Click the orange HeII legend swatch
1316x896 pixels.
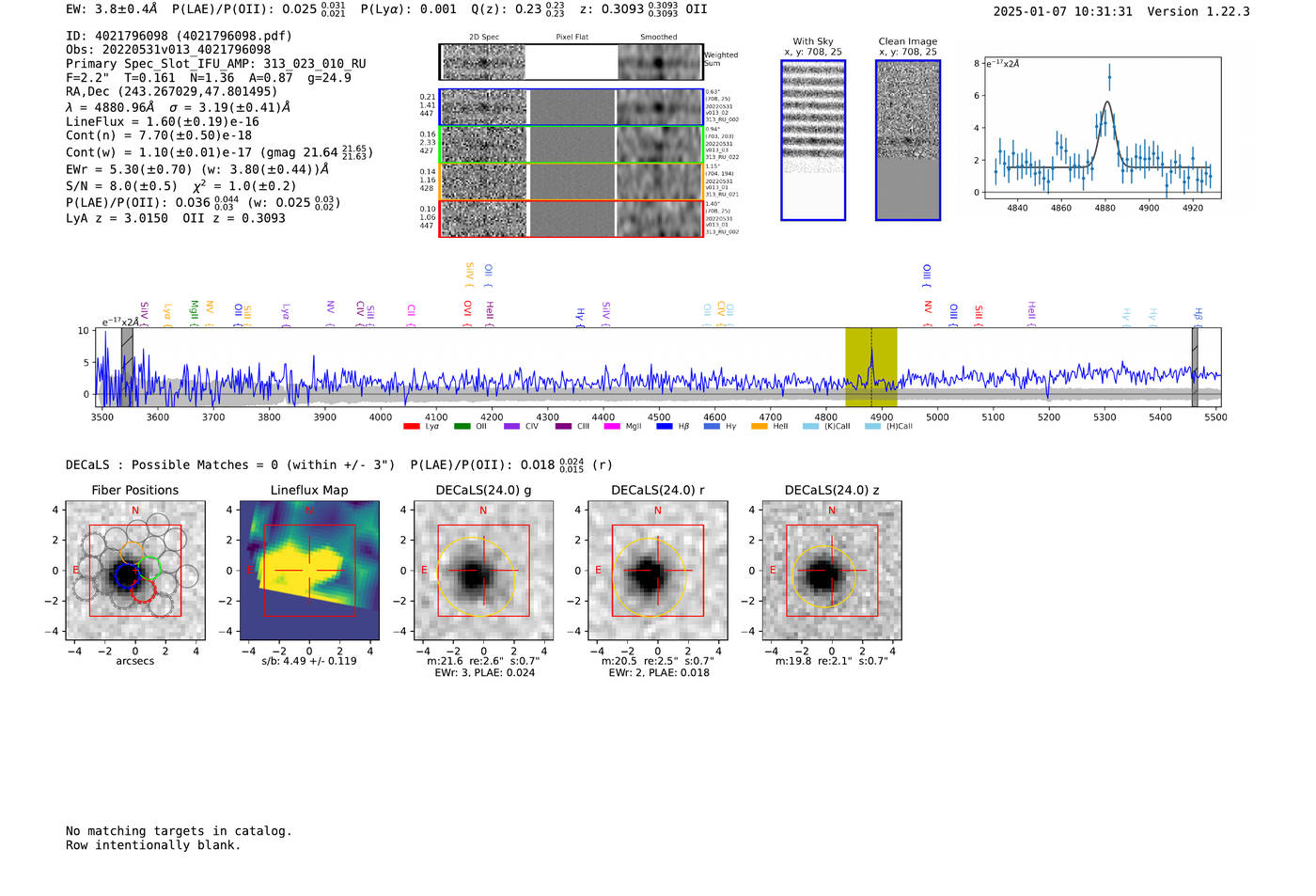coord(760,427)
